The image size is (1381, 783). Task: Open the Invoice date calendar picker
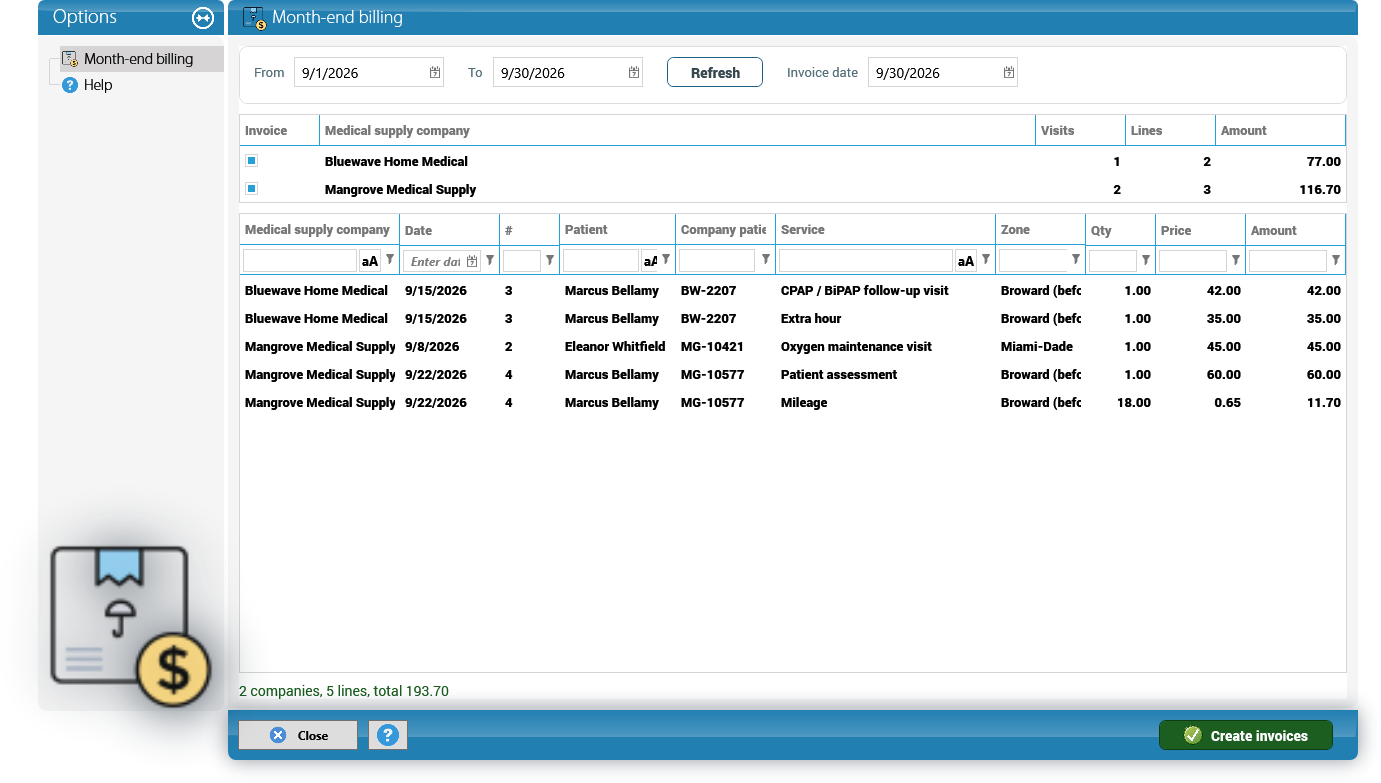coord(1009,72)
